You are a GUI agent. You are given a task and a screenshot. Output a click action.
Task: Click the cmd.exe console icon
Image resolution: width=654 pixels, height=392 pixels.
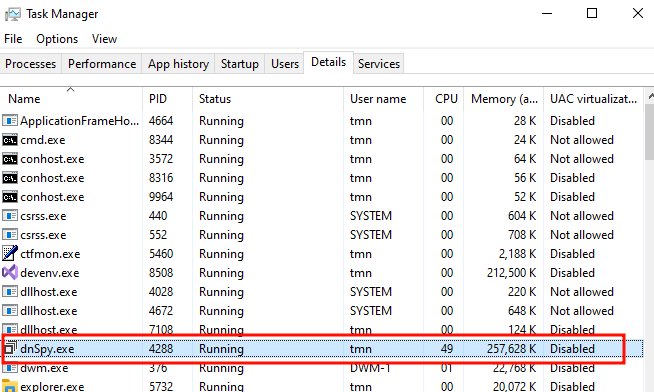[10, 140]
